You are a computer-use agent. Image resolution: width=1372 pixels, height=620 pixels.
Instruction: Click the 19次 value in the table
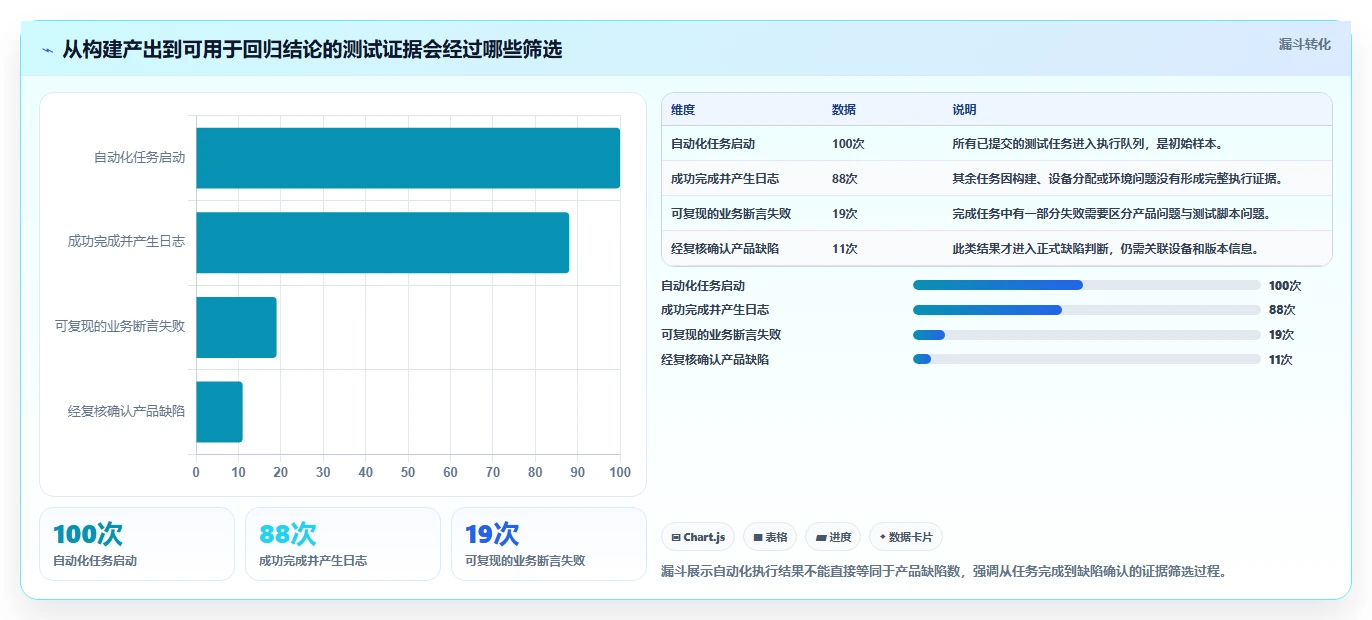point(845,214)
